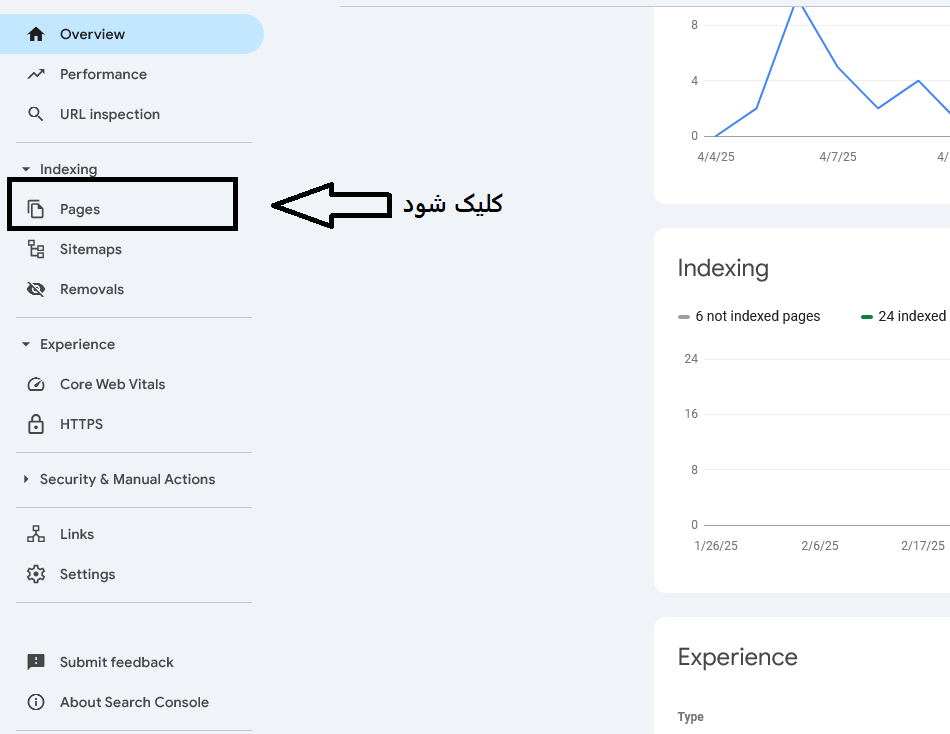
Task: Click the Core Web Vitals gauge icon
Action: pos(36,384)
